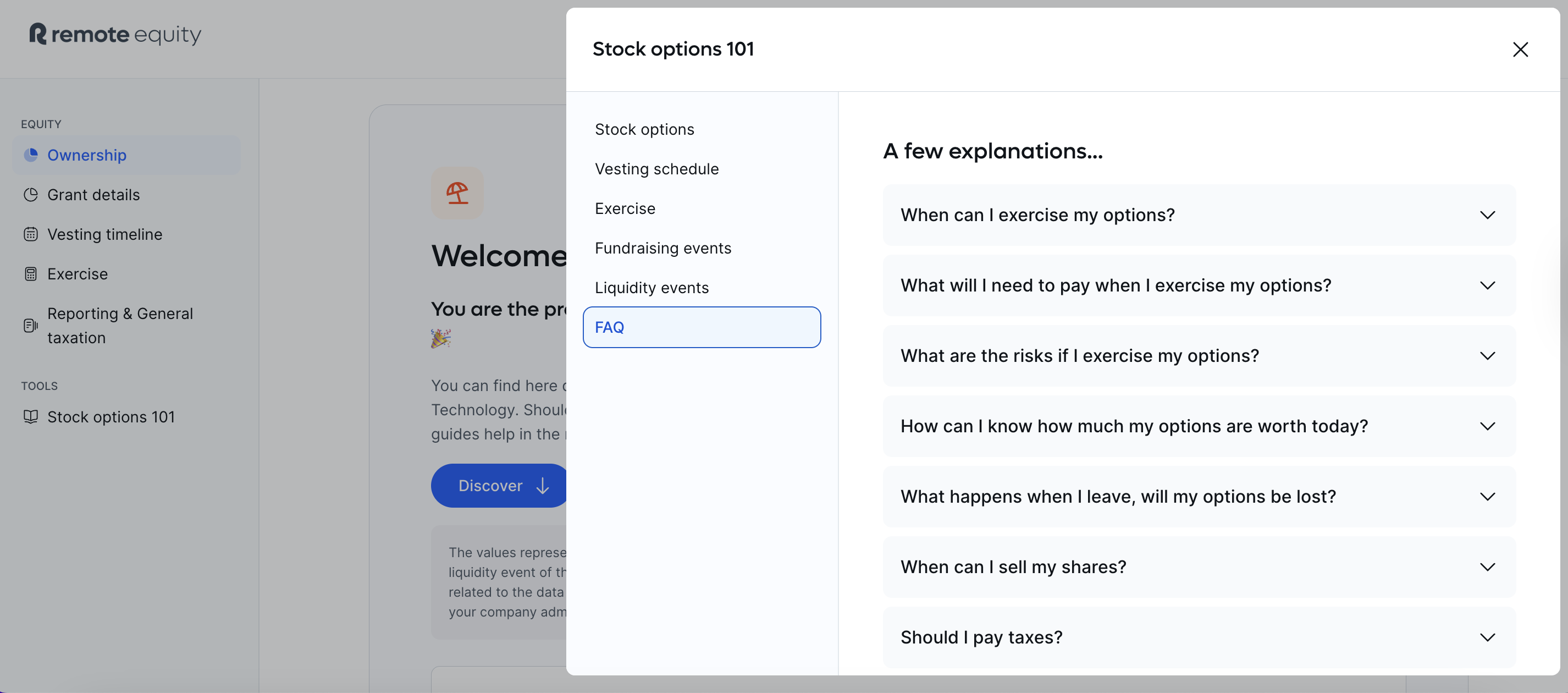Open Stock options 101 under Tools

click(x=126, y=416)
